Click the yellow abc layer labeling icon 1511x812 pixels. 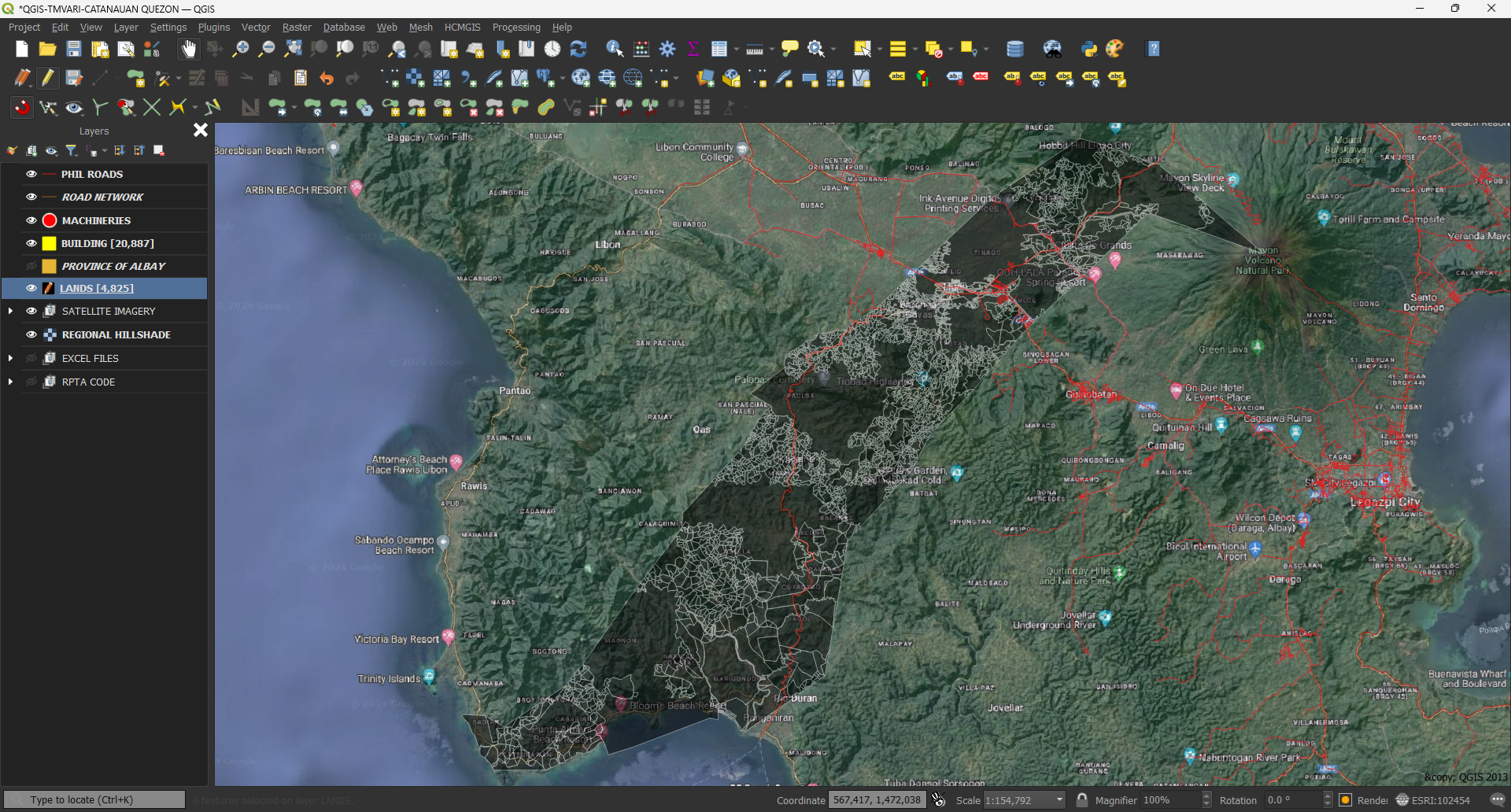click(x=897, y=78)
